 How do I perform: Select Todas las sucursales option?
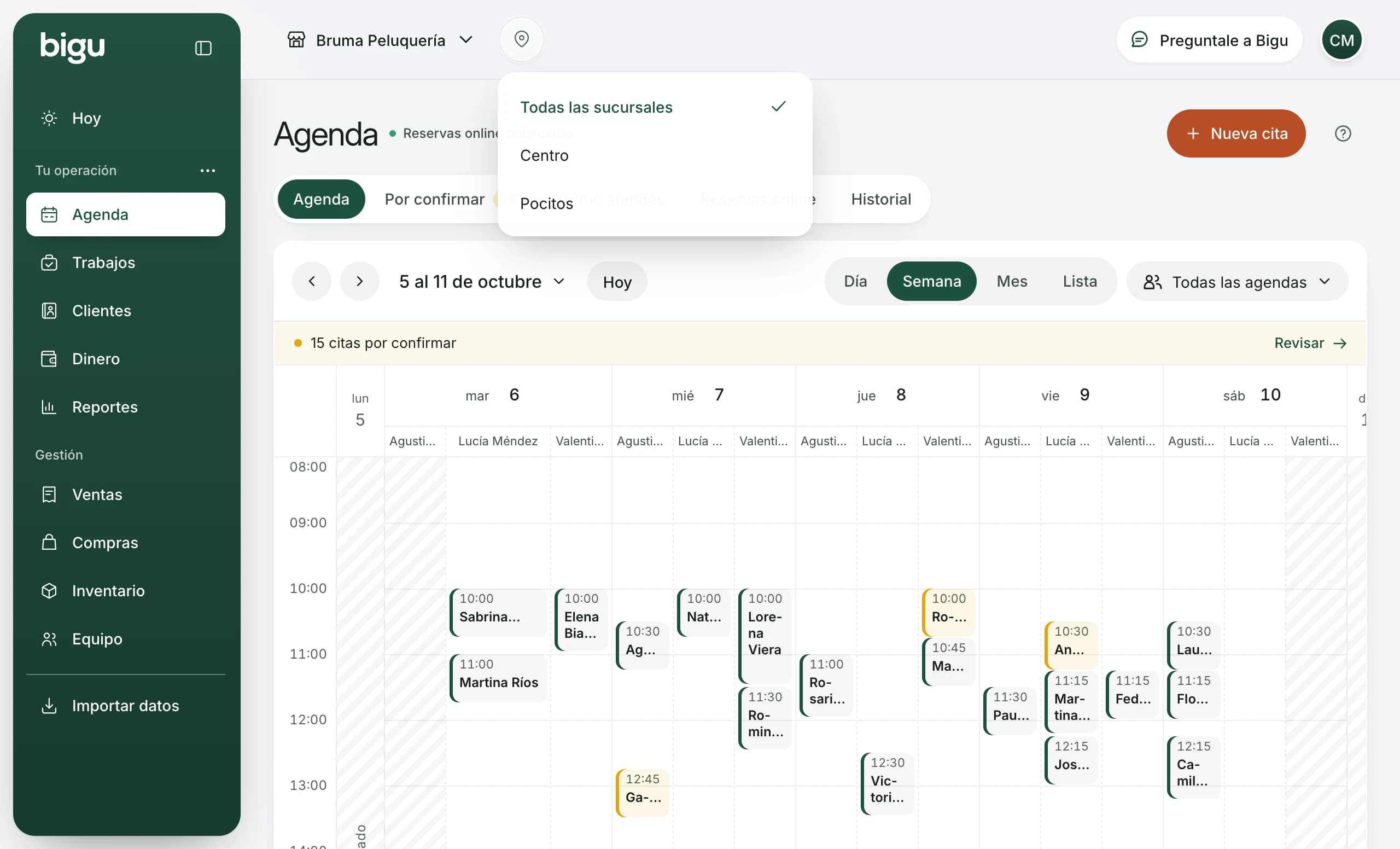coord(655,107)
